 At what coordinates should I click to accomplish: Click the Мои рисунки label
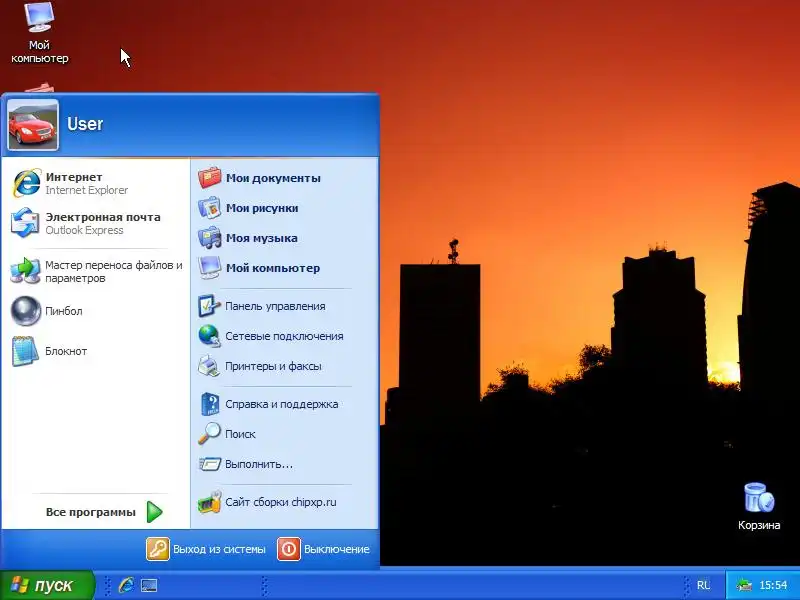pyautogui.click(x=262, y=208)
